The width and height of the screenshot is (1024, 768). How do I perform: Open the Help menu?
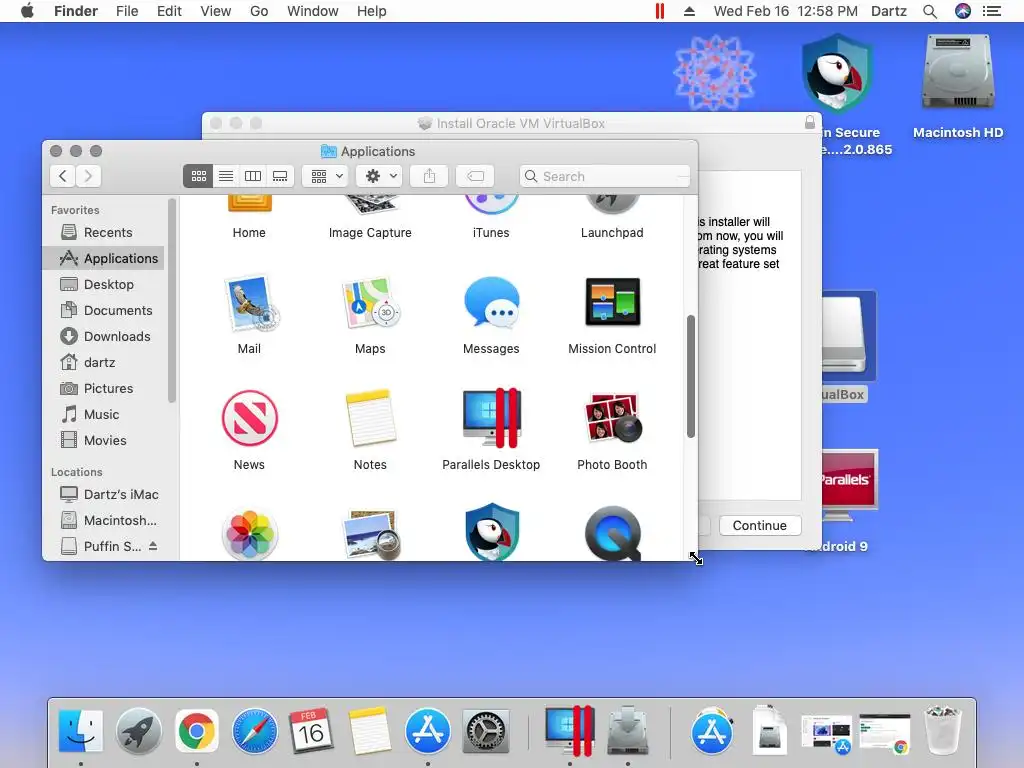372,11
